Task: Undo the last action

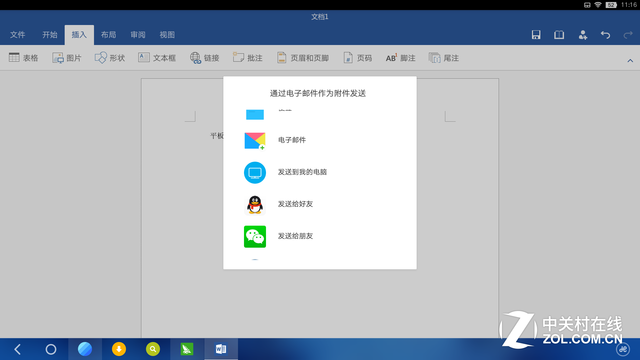Action: (x=605, y=35)
